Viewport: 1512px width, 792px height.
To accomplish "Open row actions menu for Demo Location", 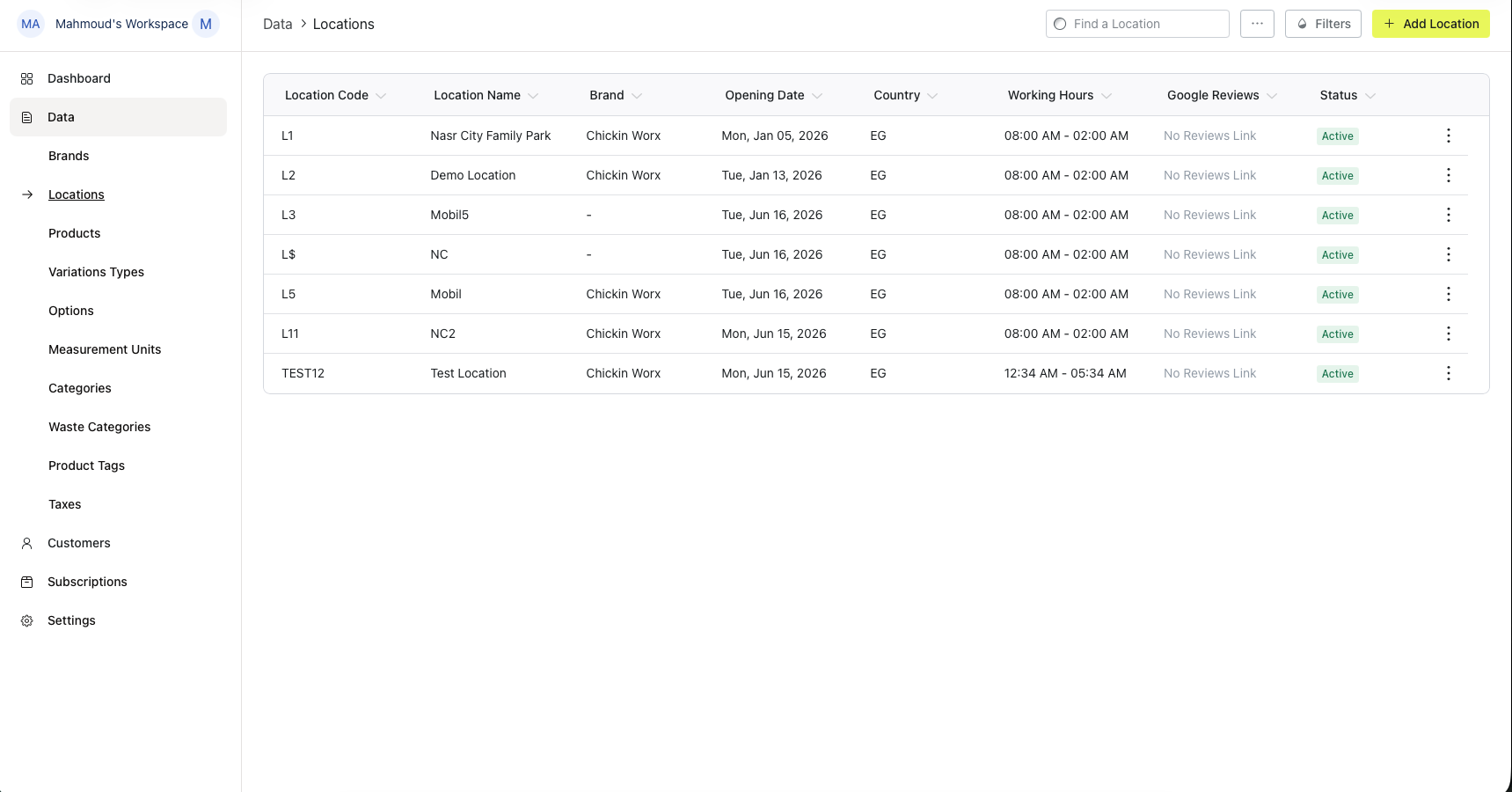I will click(1448, 175).
